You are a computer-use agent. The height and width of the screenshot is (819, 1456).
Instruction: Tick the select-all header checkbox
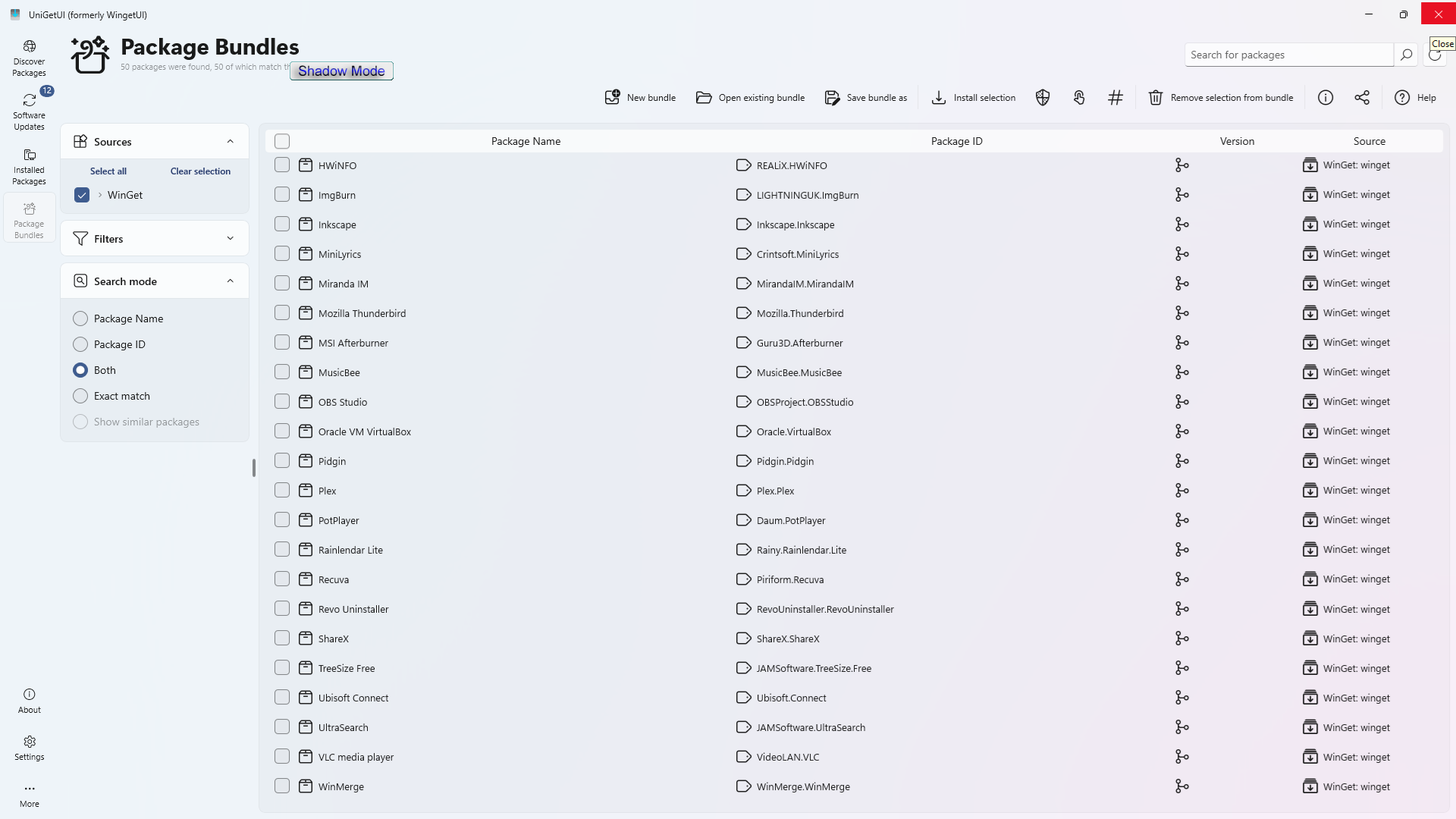[282, 141]
